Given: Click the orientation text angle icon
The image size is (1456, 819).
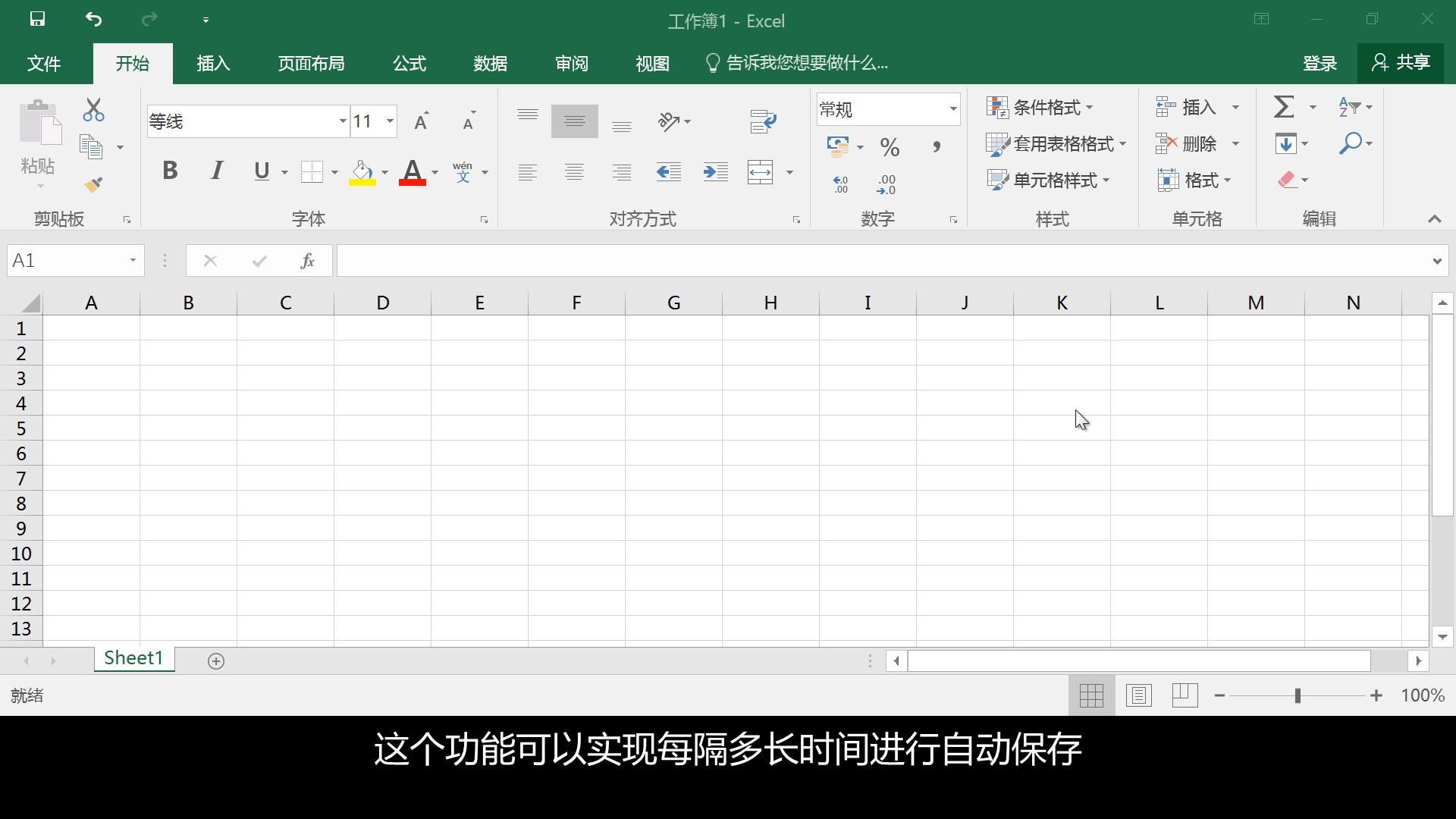Looking at the screenshot, I should coord(669,121).
